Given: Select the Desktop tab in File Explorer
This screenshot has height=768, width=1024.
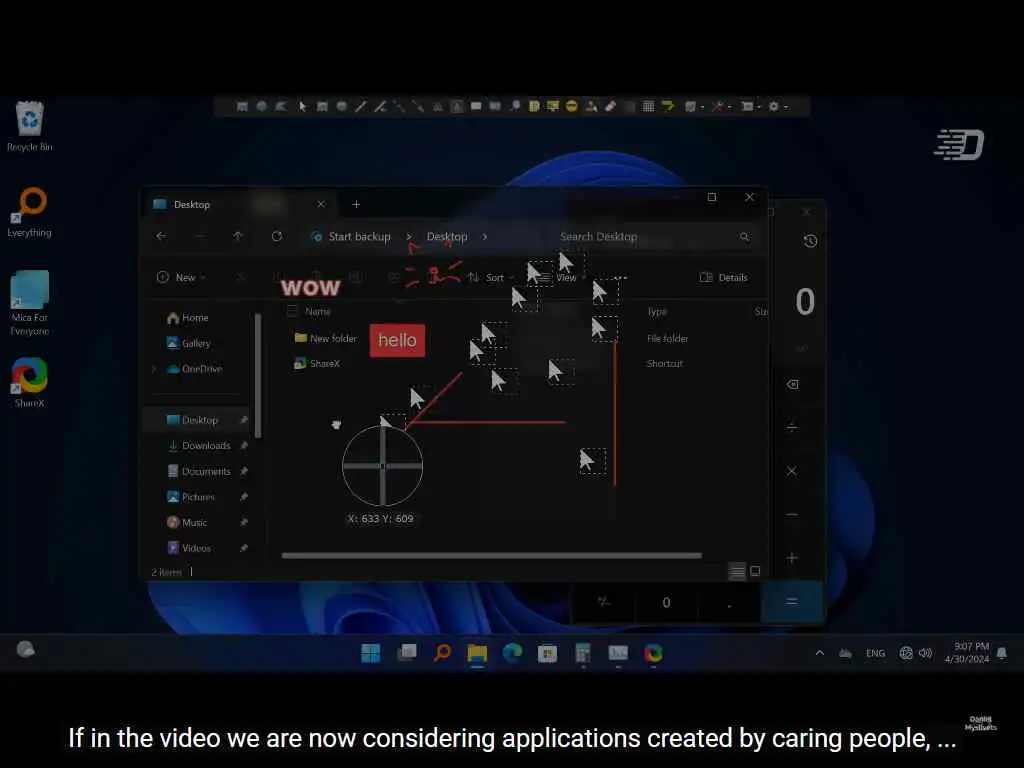Looking at the screenshot, I should click(239, 204).
